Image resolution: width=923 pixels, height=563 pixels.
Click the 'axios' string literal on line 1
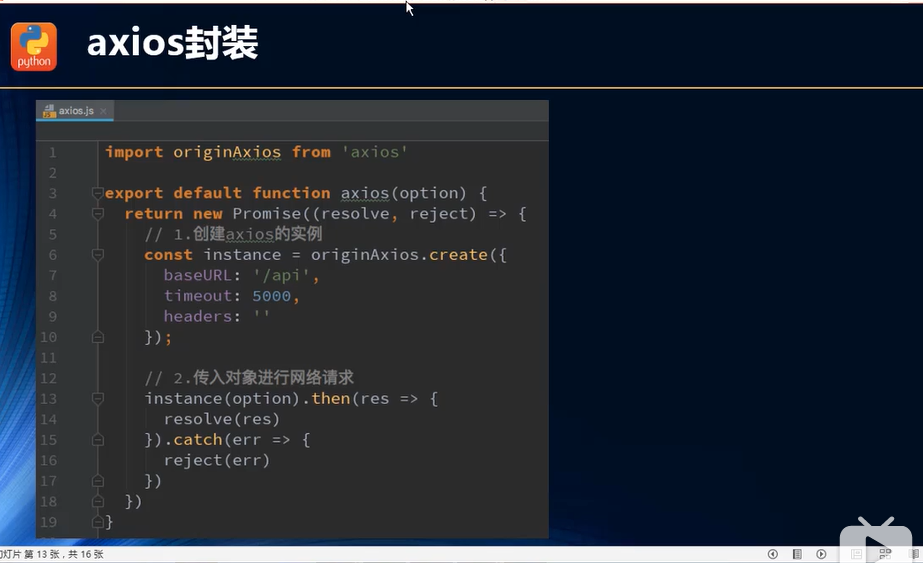(375, 152)
